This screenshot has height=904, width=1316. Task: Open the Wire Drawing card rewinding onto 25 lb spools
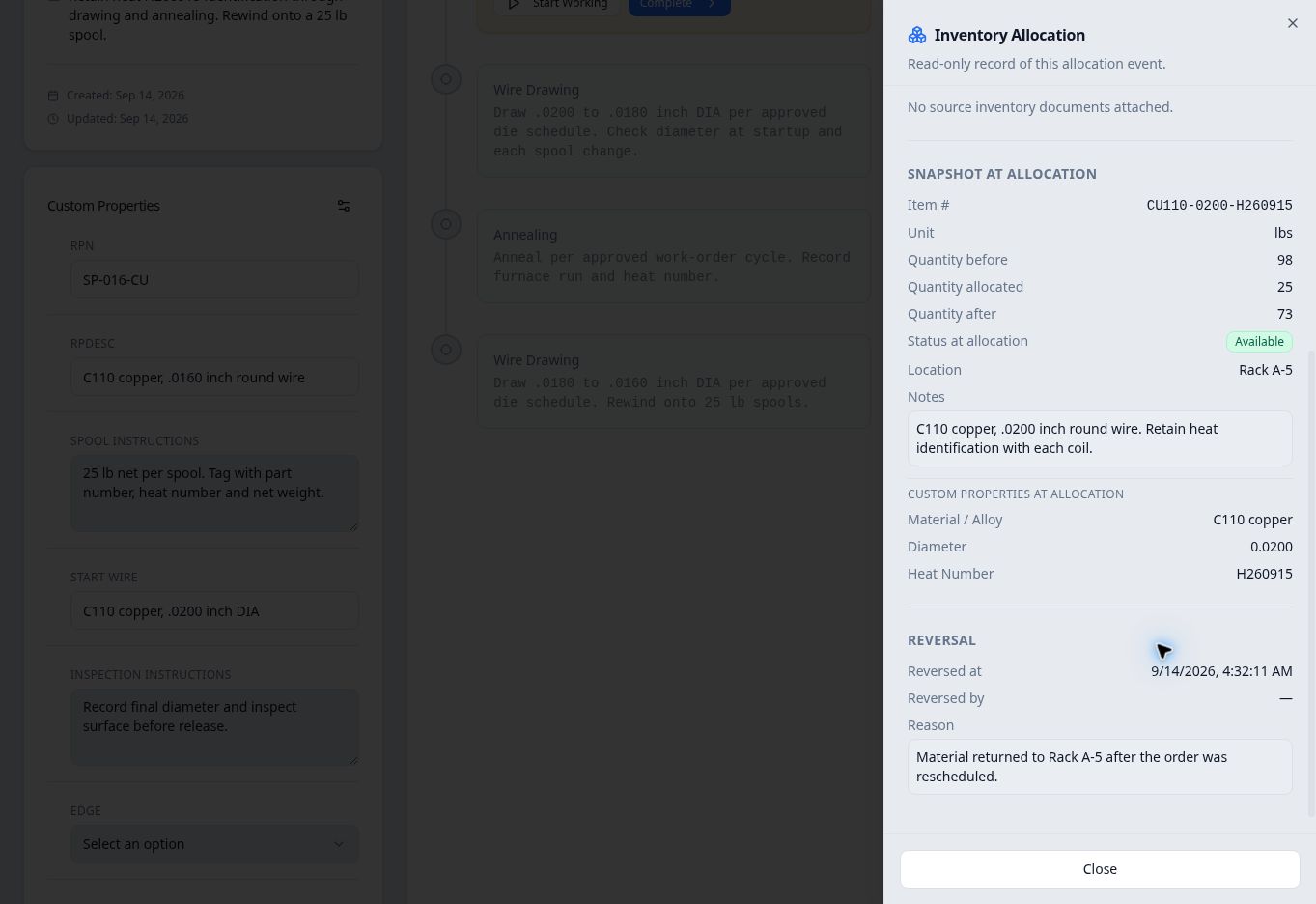pos(674,381)
